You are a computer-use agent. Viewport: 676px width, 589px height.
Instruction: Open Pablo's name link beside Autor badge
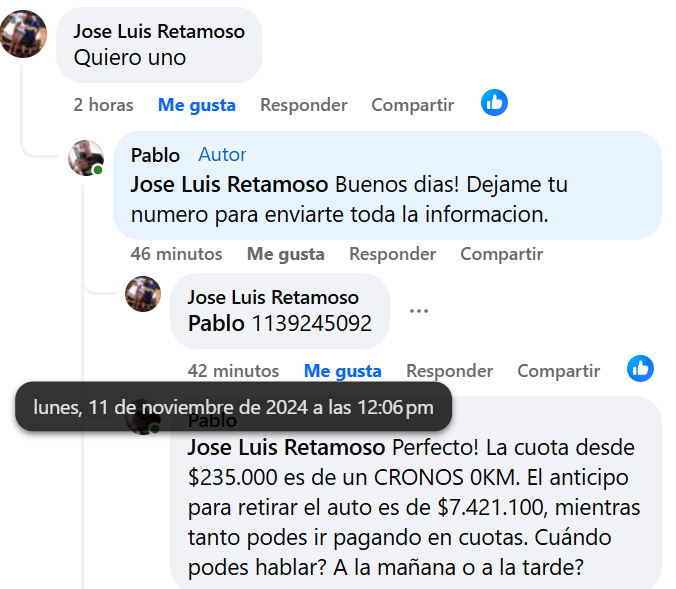[x=155, y=155]
